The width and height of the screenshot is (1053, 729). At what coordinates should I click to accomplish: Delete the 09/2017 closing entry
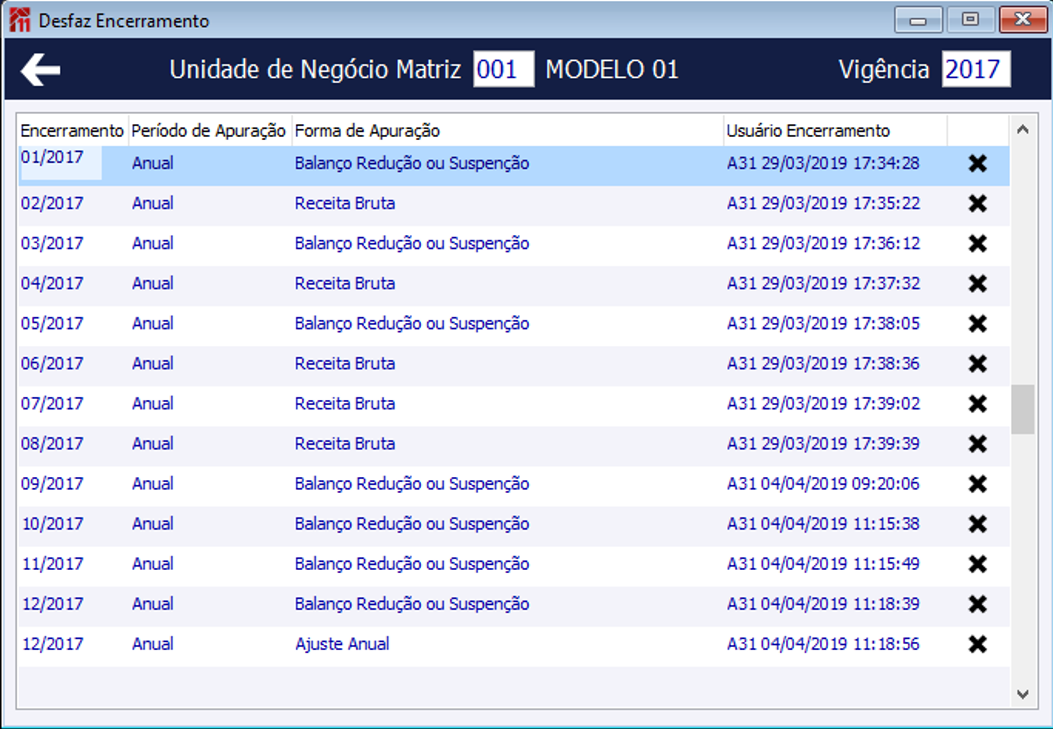click(x=977, y=483)
